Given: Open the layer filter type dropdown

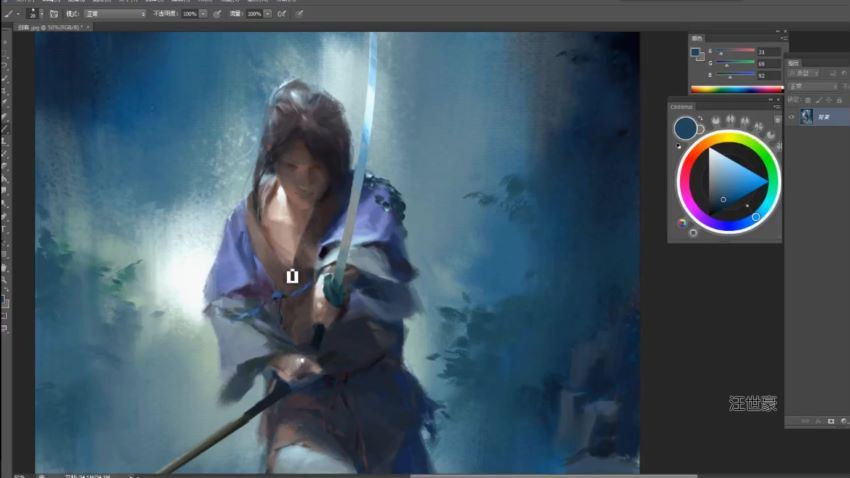Looking at the screenshot, I should pyautogui.click(x=804, y=73).
